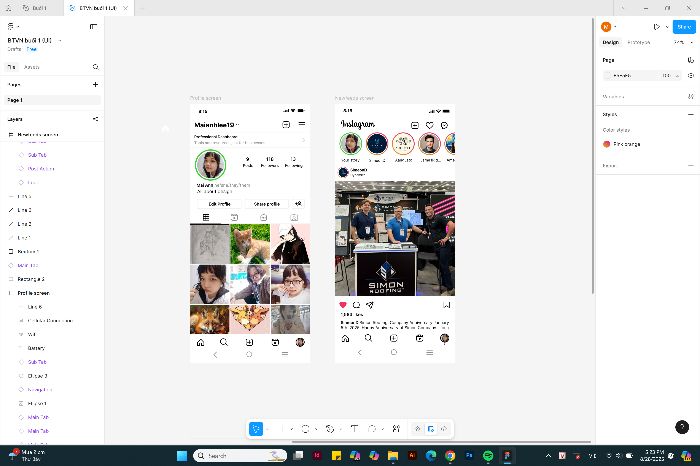The height and width of the screenshot is (466, 700).
Task: Search layers with magnifier icon
Action: [96, 67]
